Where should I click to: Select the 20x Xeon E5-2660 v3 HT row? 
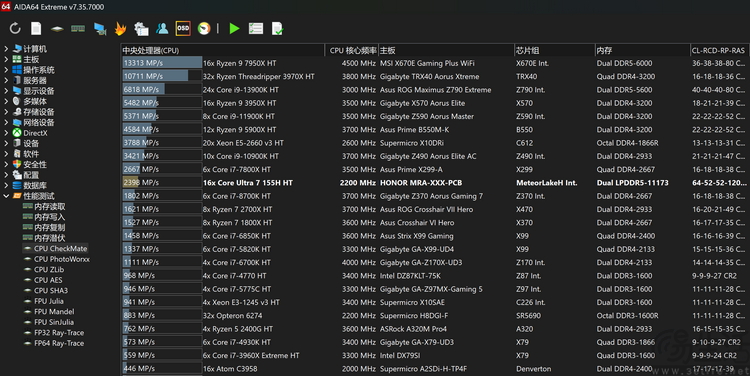pos(435,143)
